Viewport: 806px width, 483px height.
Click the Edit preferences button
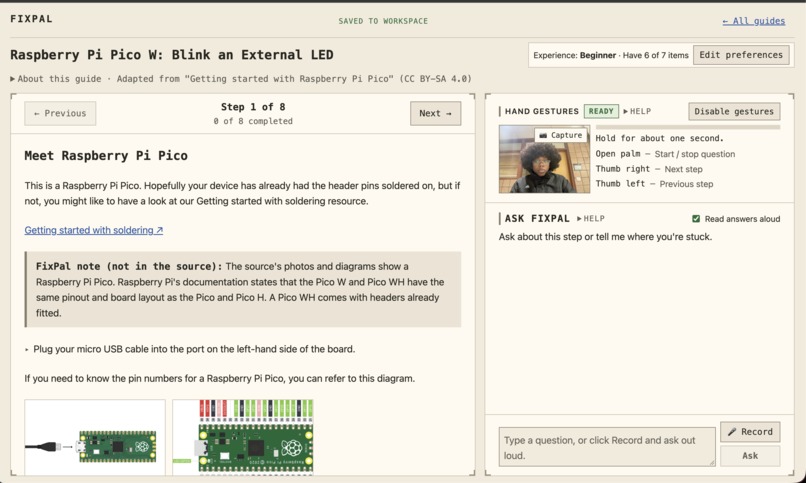741,55
